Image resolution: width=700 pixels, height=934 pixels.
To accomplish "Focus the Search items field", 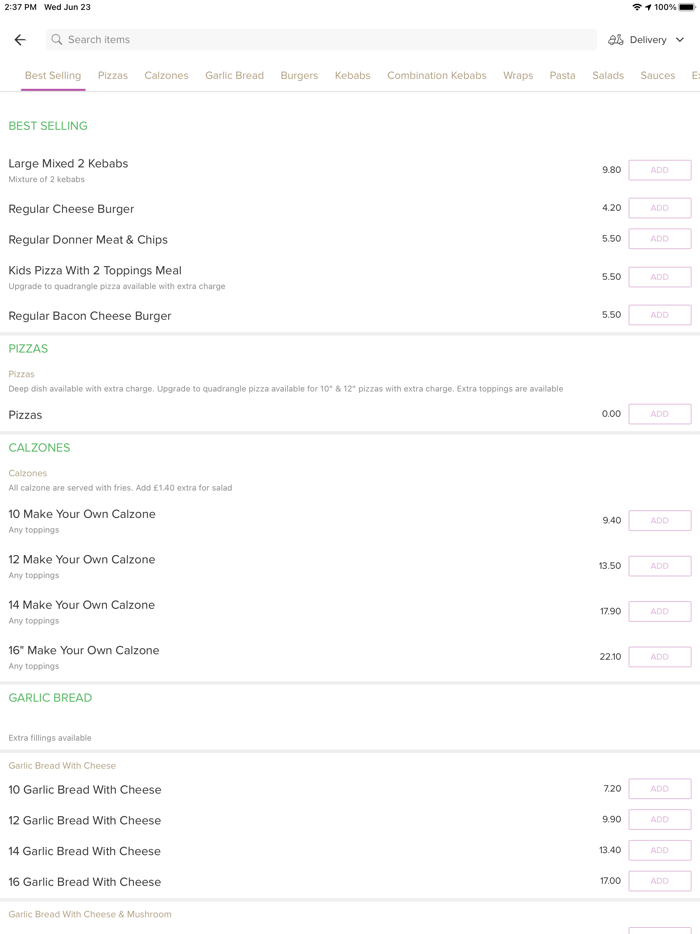I will [320, 40].
